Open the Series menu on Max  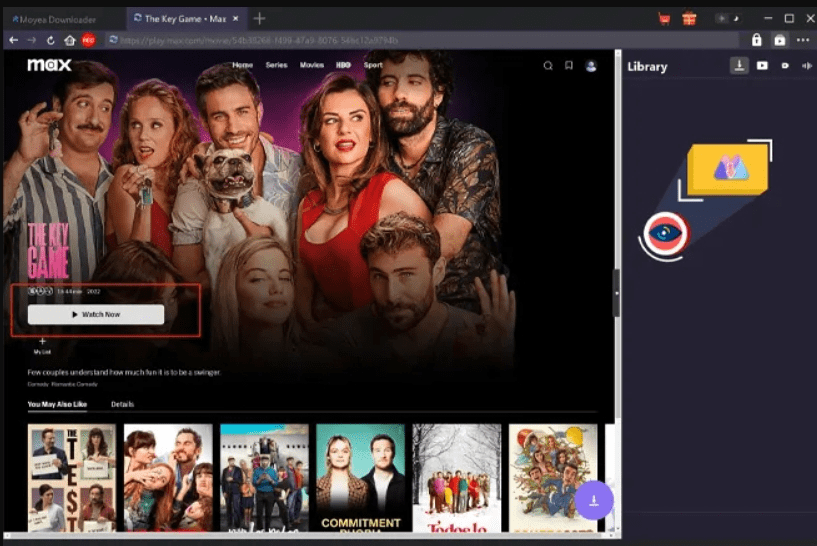pos(277,65)
